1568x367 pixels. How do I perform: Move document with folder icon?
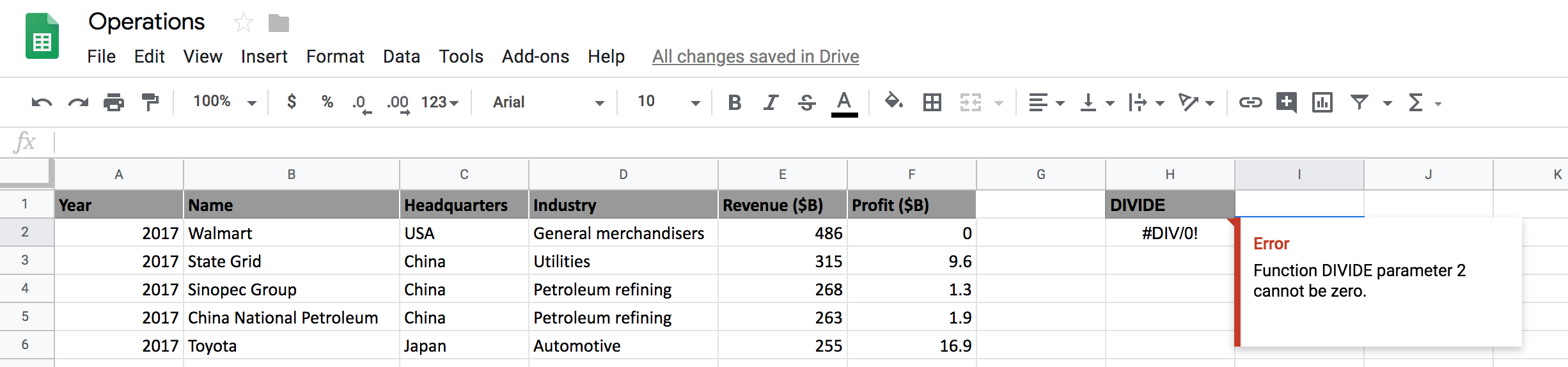click(x=278, y=24)
